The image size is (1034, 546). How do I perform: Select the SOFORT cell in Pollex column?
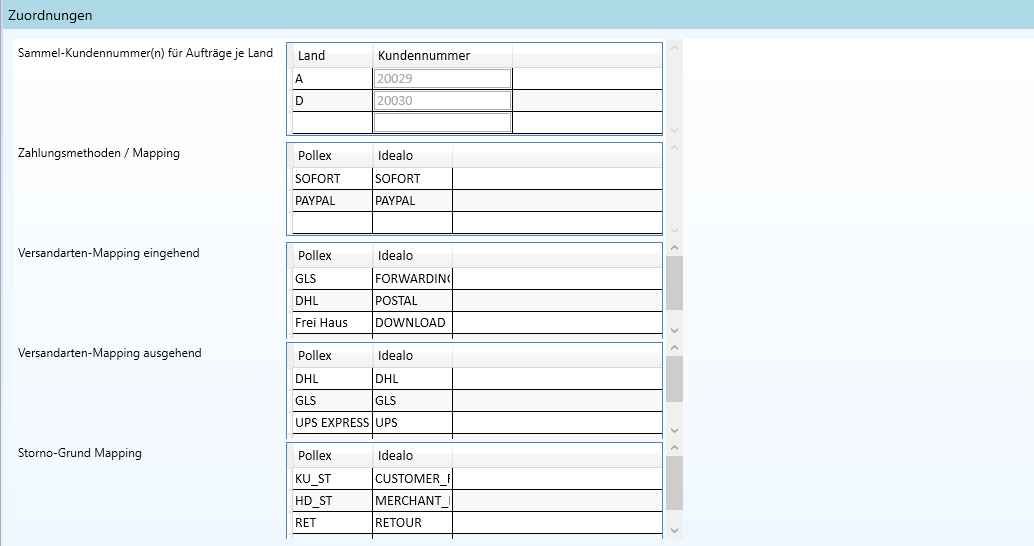[332, 179]
